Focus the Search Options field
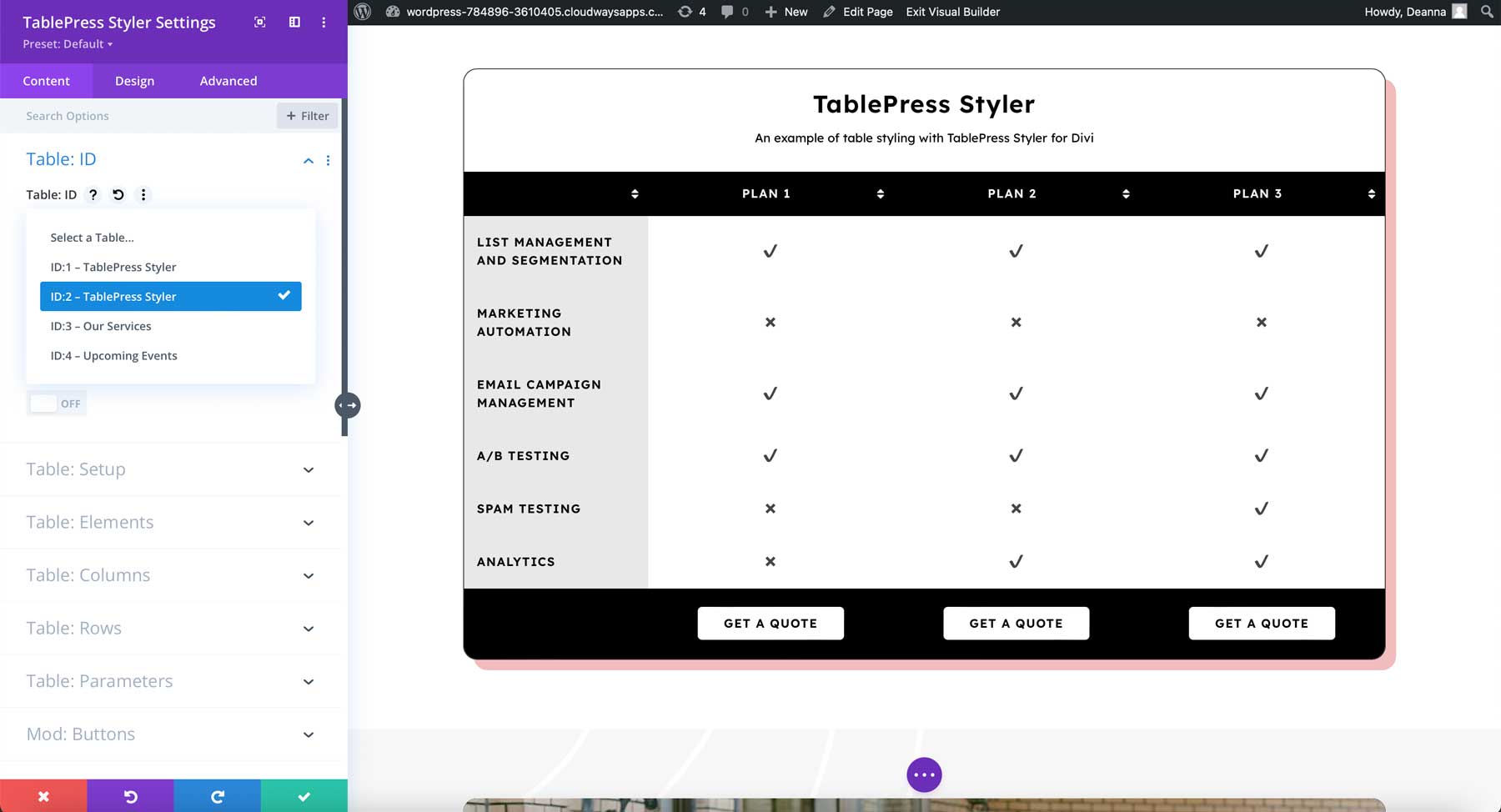Image resolution: width=1501 pixels, height=812 pixels. click(x=138, y=116)
